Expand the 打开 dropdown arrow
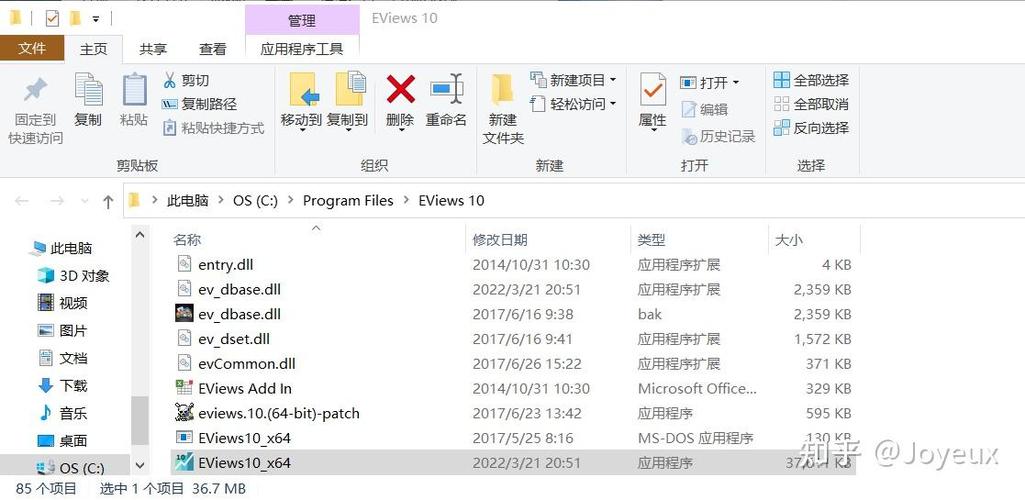The image size is (1025, 500). (735, 83)
